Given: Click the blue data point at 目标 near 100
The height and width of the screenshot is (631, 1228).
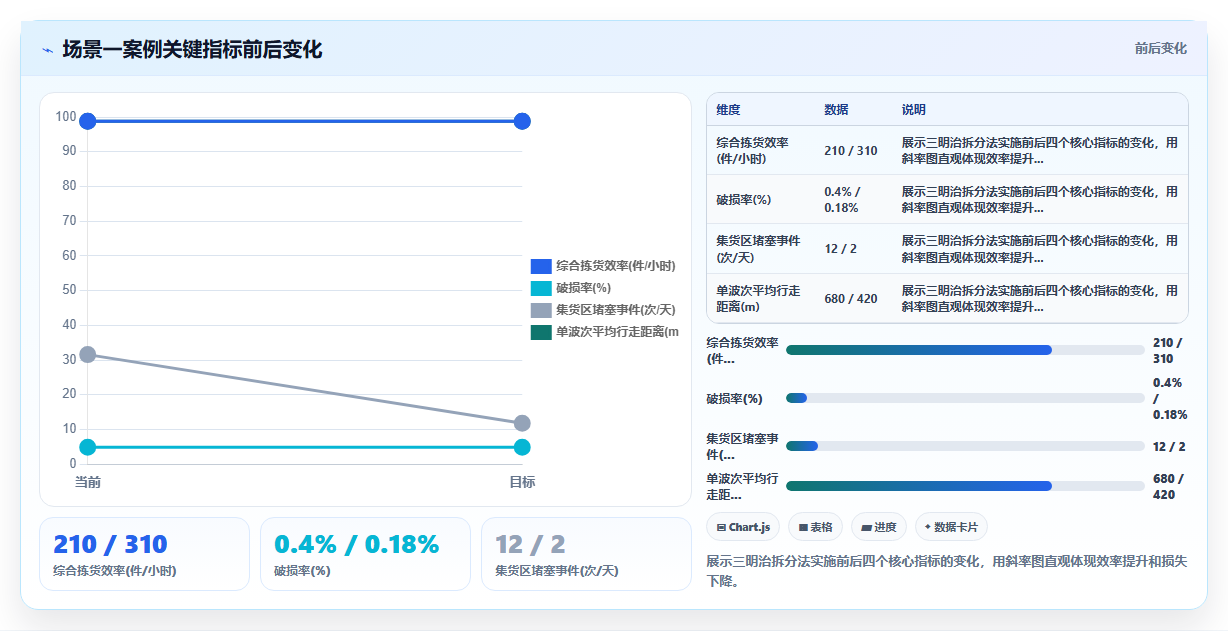Looking at the screenshot, I should [x=522, y=121].
